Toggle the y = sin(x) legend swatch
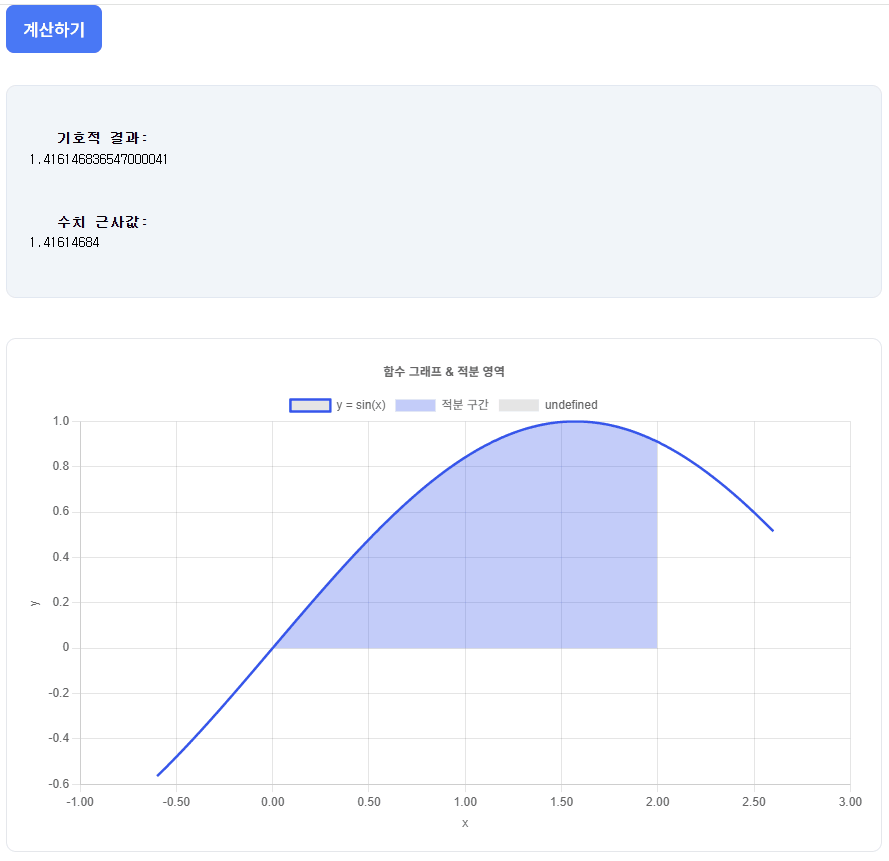 pos(310,405)
